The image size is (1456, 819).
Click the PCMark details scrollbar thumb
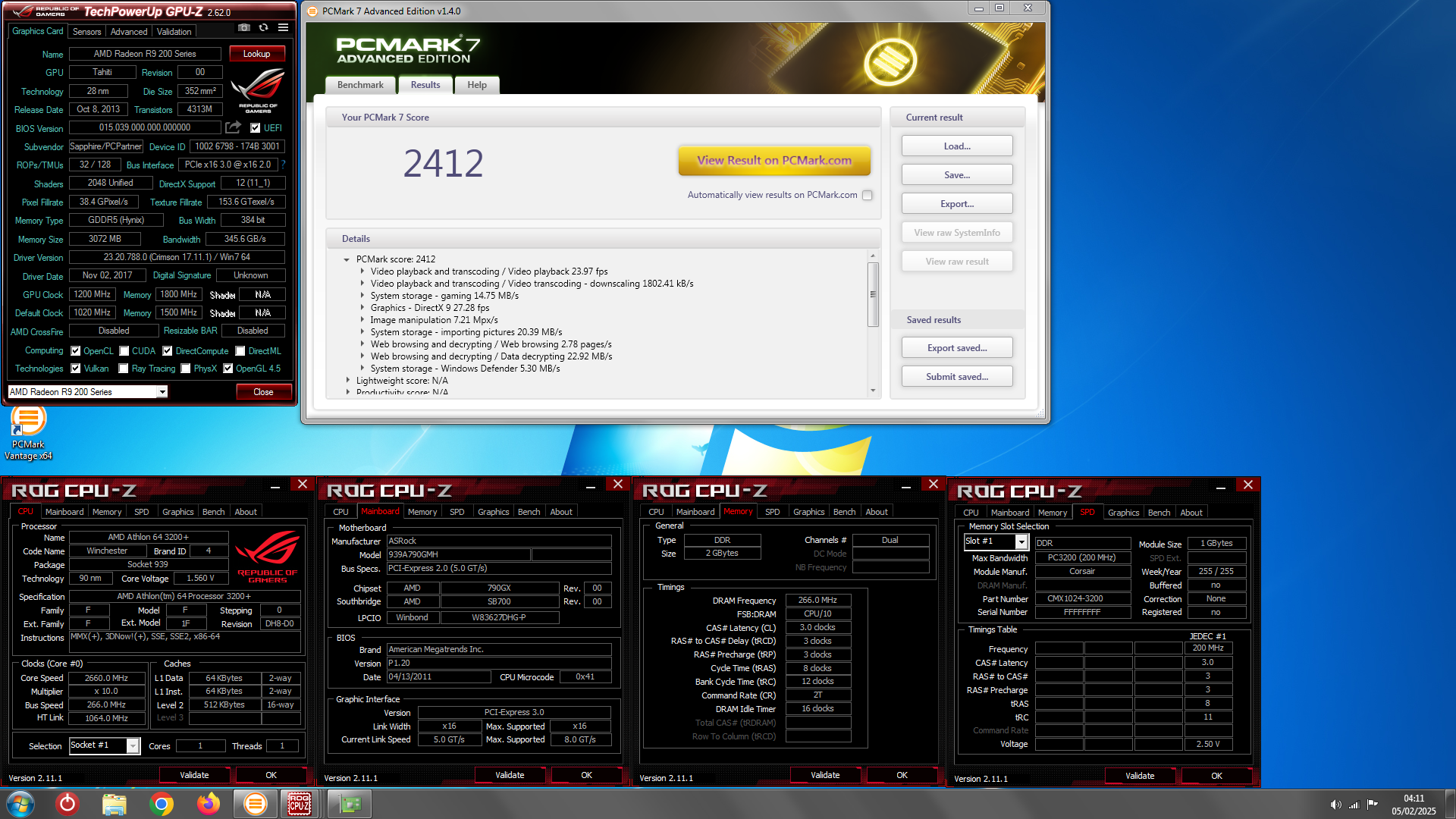873,294
